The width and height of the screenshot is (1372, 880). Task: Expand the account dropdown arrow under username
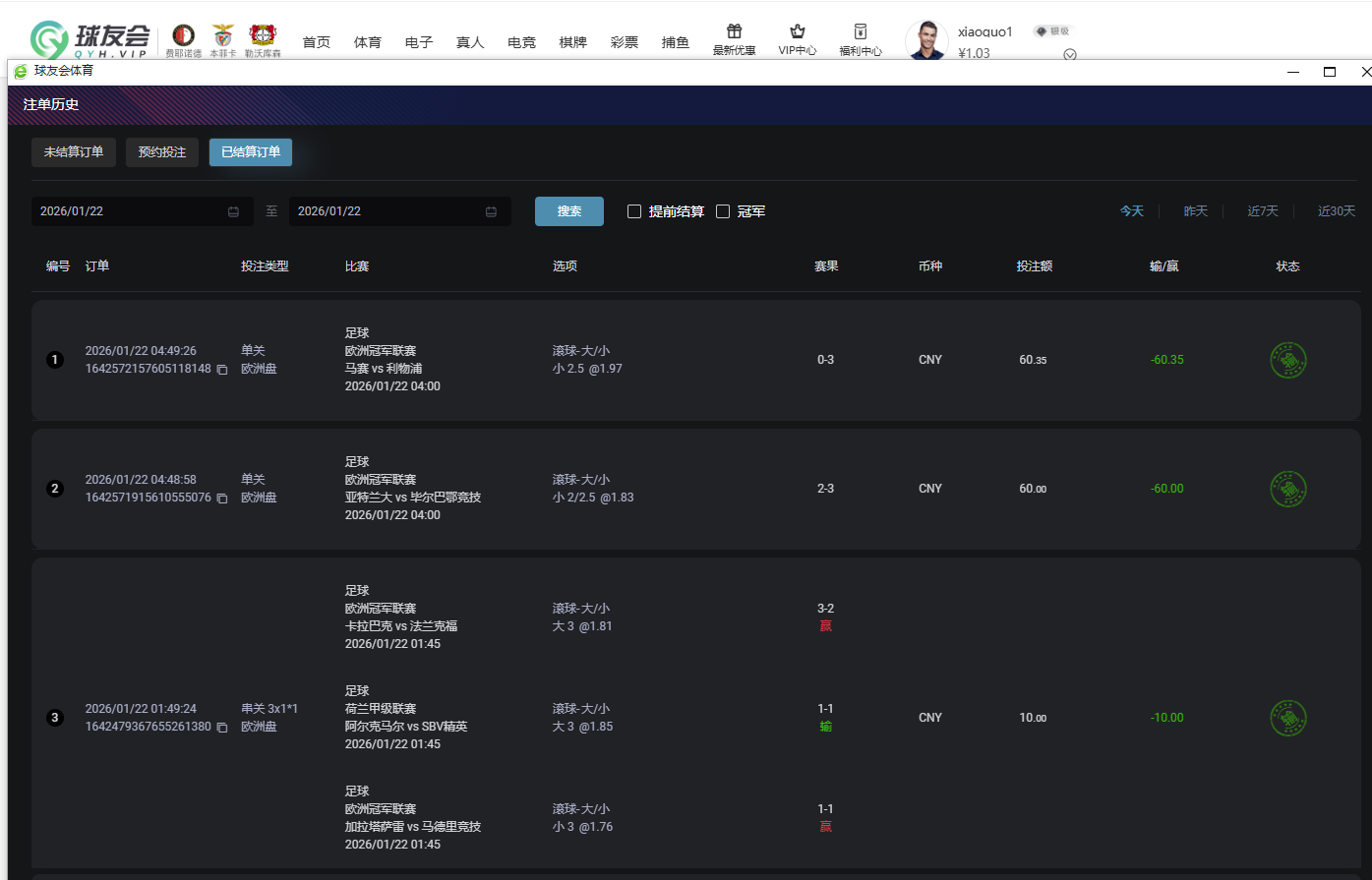tap(1070, 55)
